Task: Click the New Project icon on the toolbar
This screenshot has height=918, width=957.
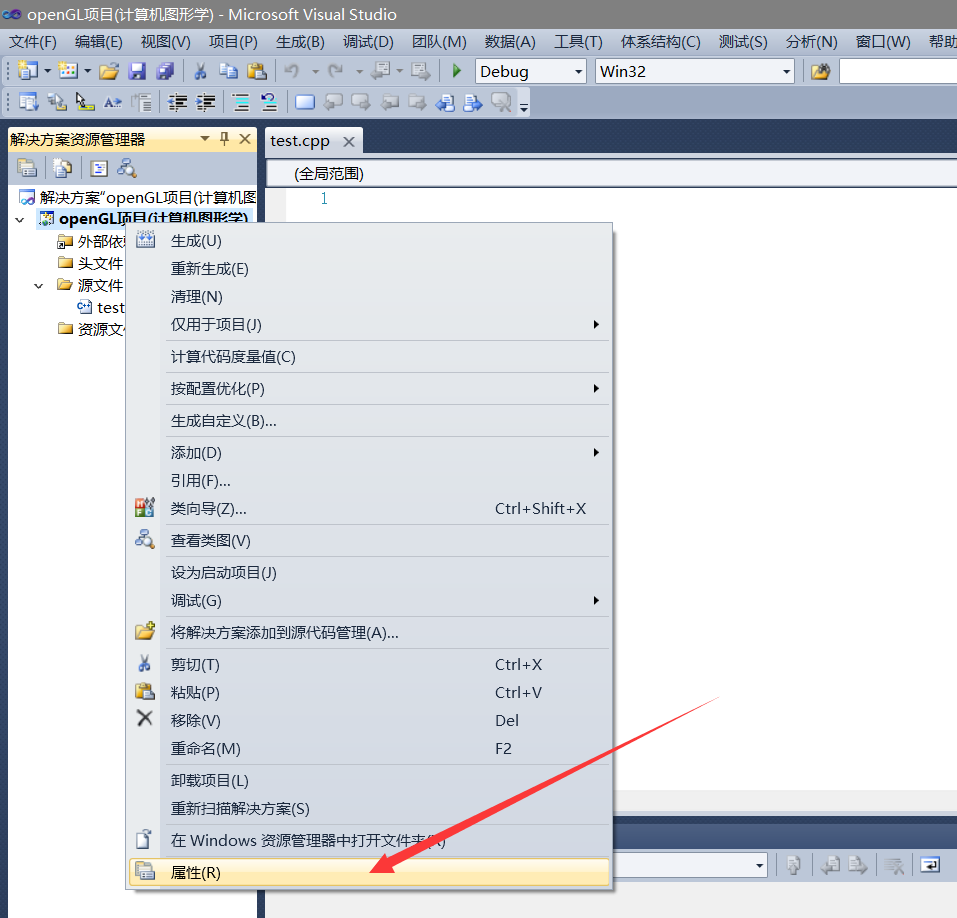Action: click(x=28, y=71)
